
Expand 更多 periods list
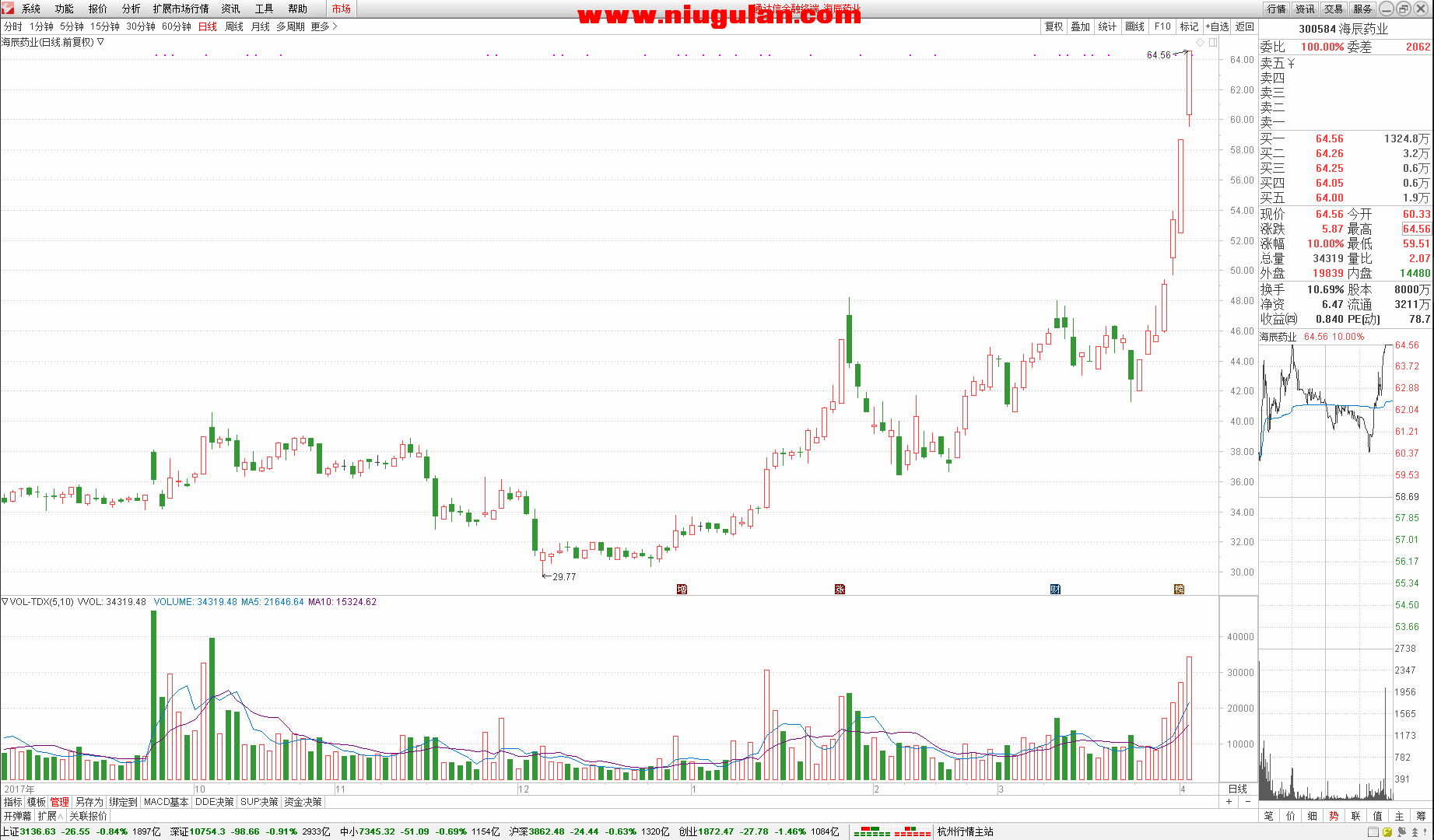tap(324, 26)
